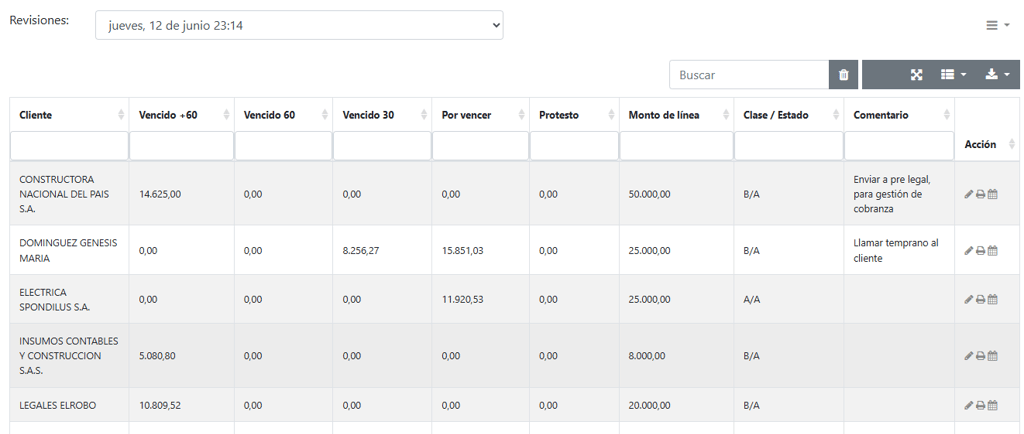This screenshot has width=1024, height=434.
Task: Print the INSUMOS CONTABLES Y CONSTRUCCION row
Action: click(x=980, y=356)
